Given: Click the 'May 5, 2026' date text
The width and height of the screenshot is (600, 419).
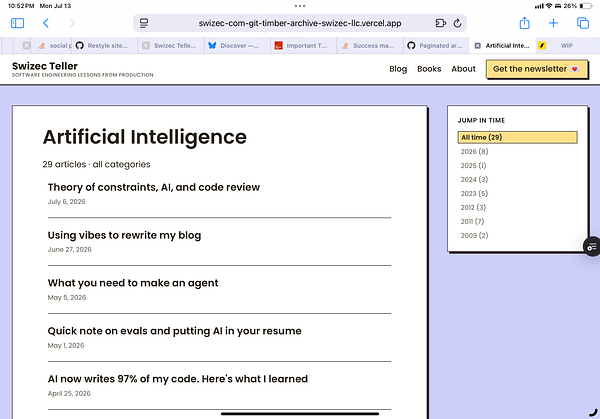Looking at the screenshot, I should coord(67,297).
